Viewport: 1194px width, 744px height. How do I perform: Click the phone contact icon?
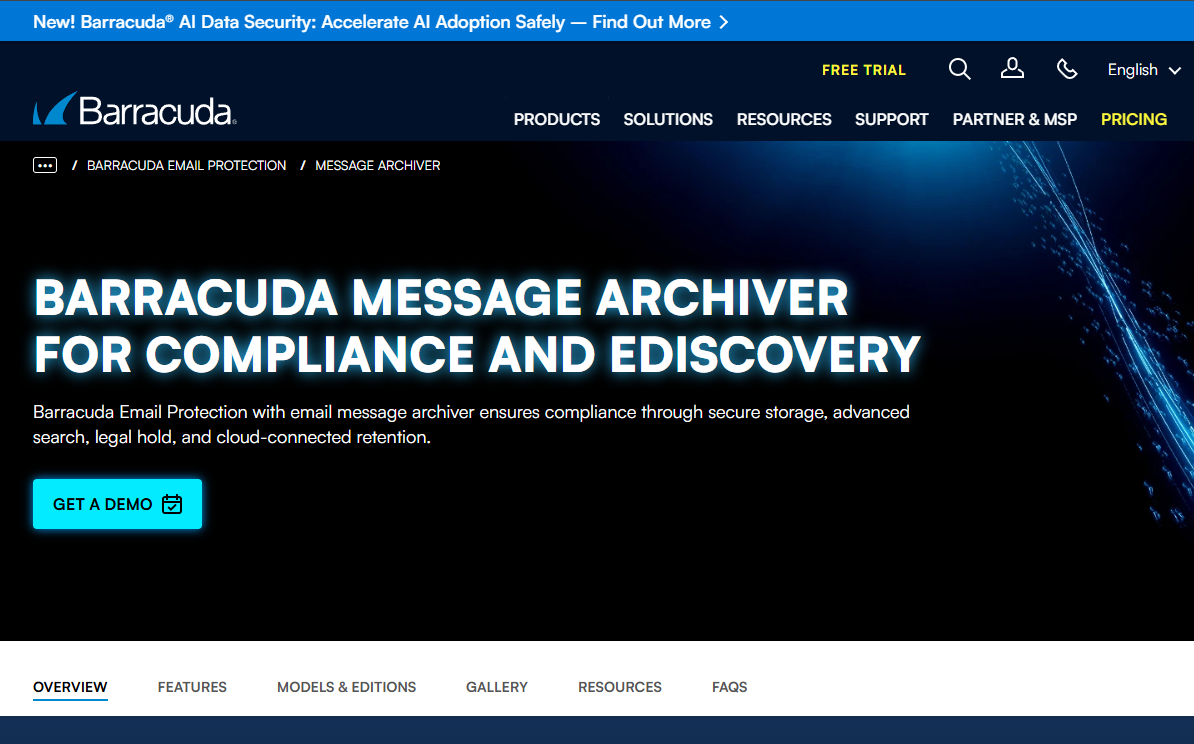click(1067, 69)
